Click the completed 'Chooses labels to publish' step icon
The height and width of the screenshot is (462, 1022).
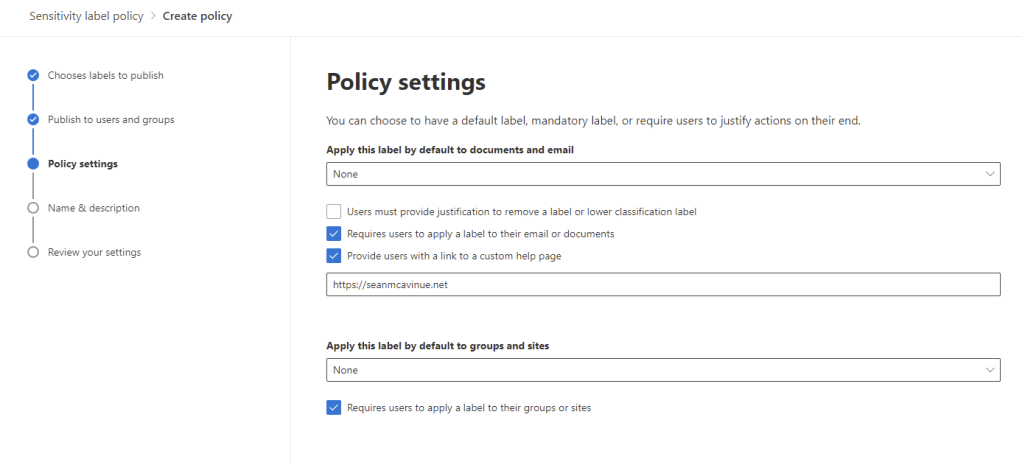33,75
